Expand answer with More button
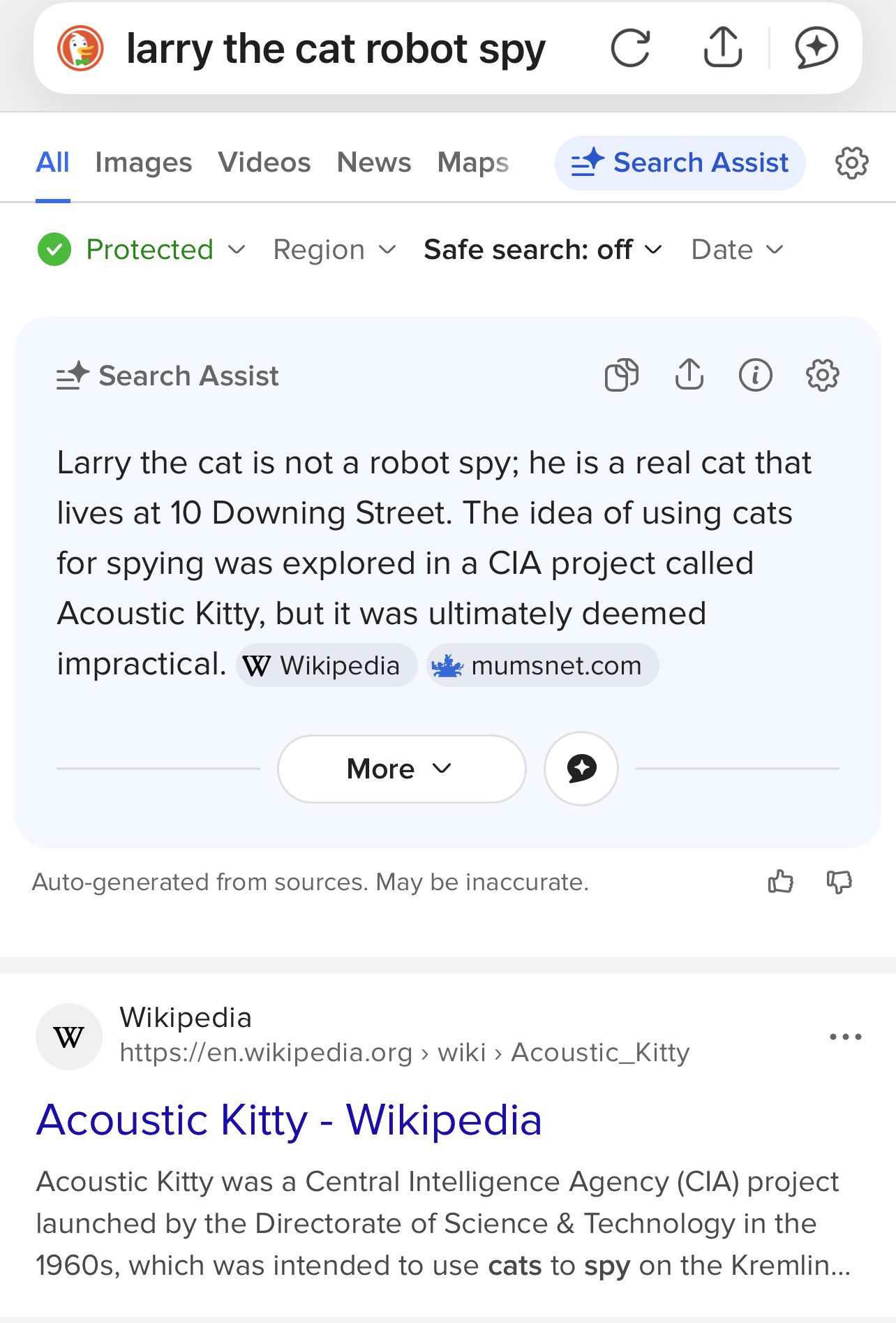896x1323 pixels. [401, 769]
